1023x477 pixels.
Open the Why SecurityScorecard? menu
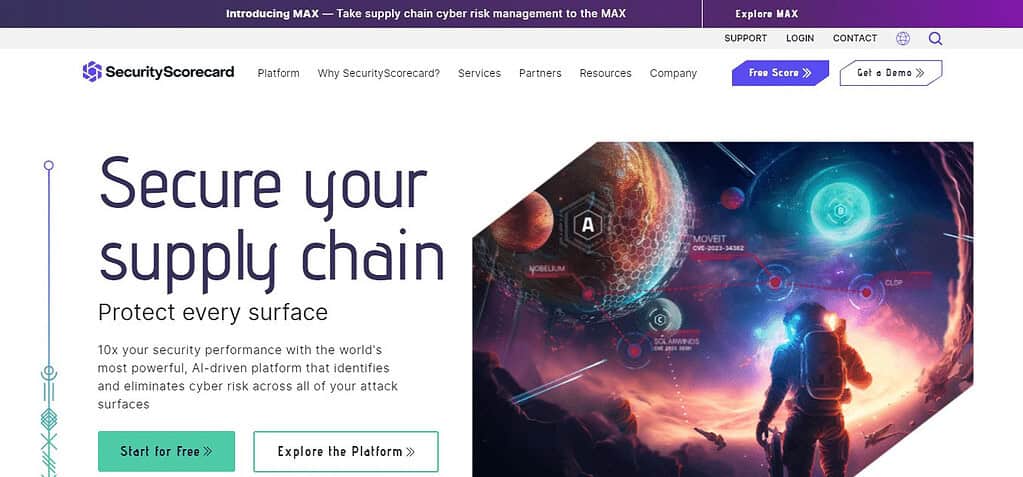click(x=378, y=73)
